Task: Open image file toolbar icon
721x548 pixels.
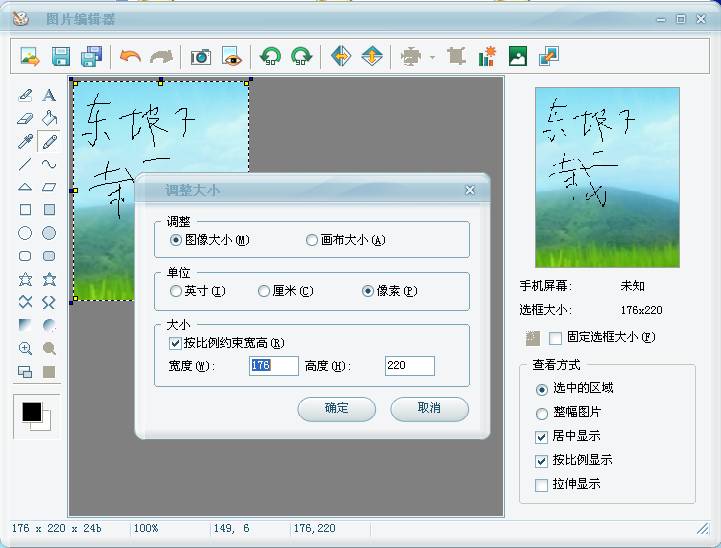Action: (x=30, y=57)
